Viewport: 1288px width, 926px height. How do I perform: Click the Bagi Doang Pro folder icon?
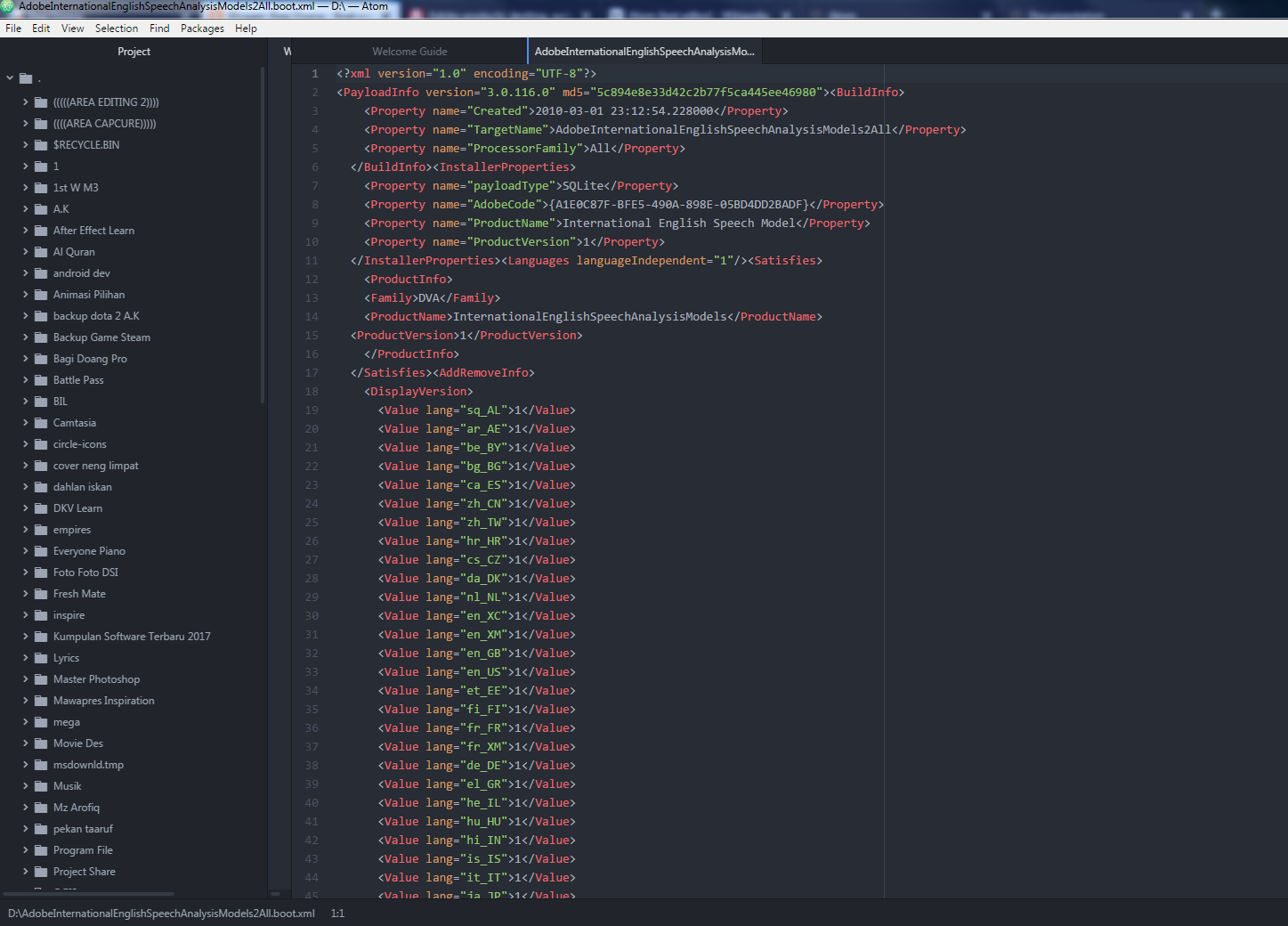point(41,359)
